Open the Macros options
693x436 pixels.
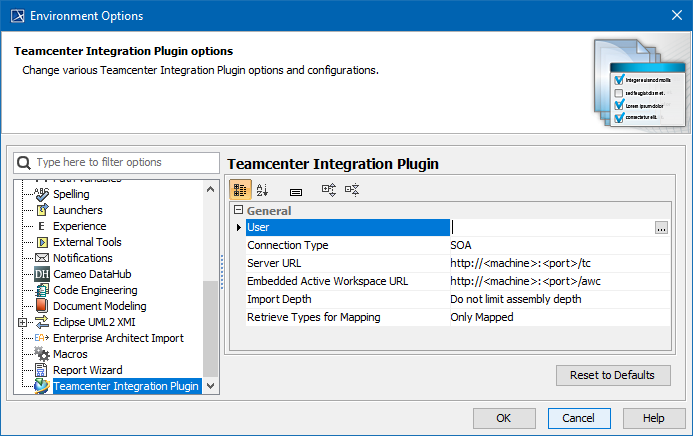70,354
